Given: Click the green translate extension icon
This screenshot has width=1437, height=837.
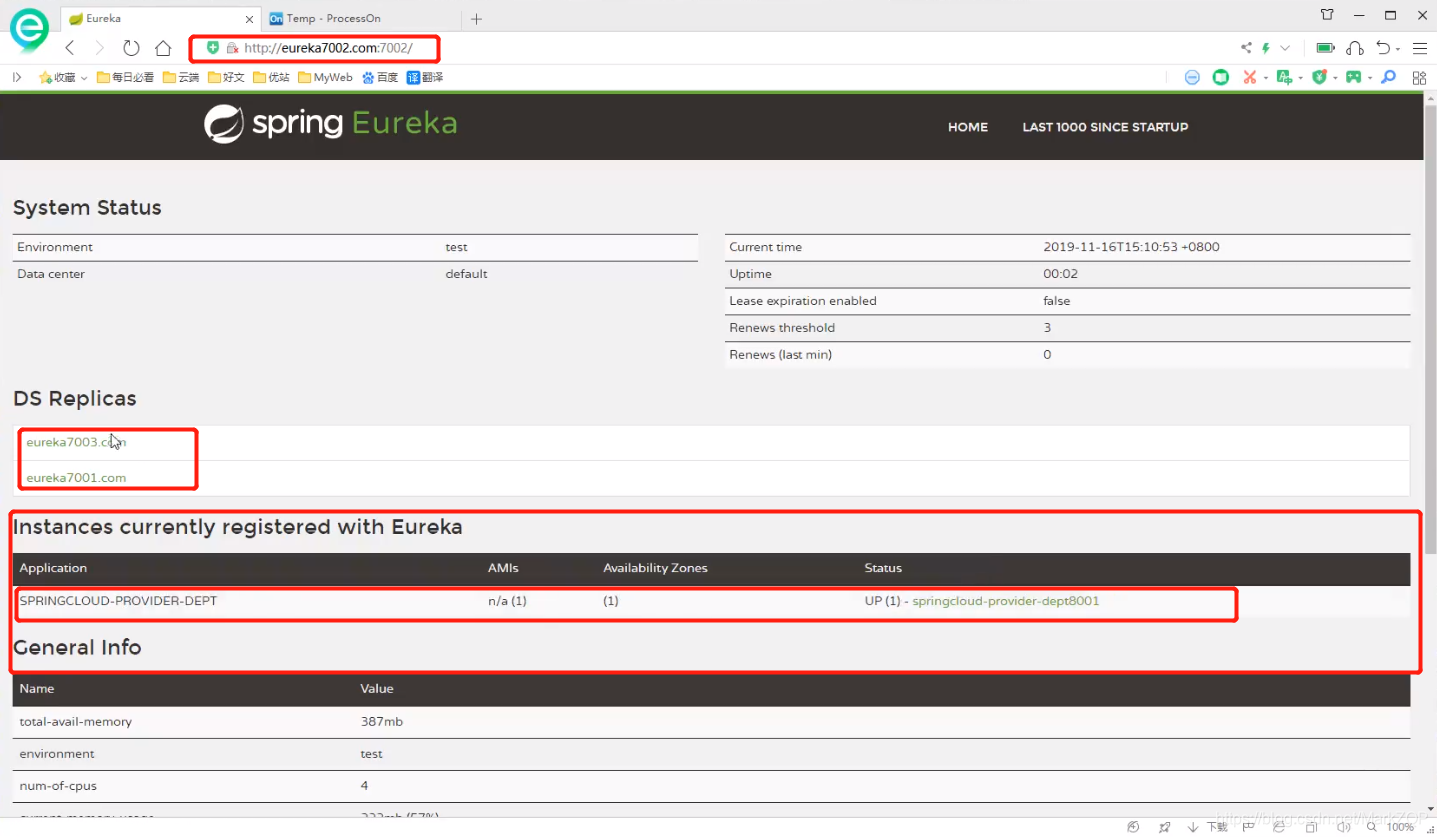Looking at the screenshot, I should [1284, 77].
